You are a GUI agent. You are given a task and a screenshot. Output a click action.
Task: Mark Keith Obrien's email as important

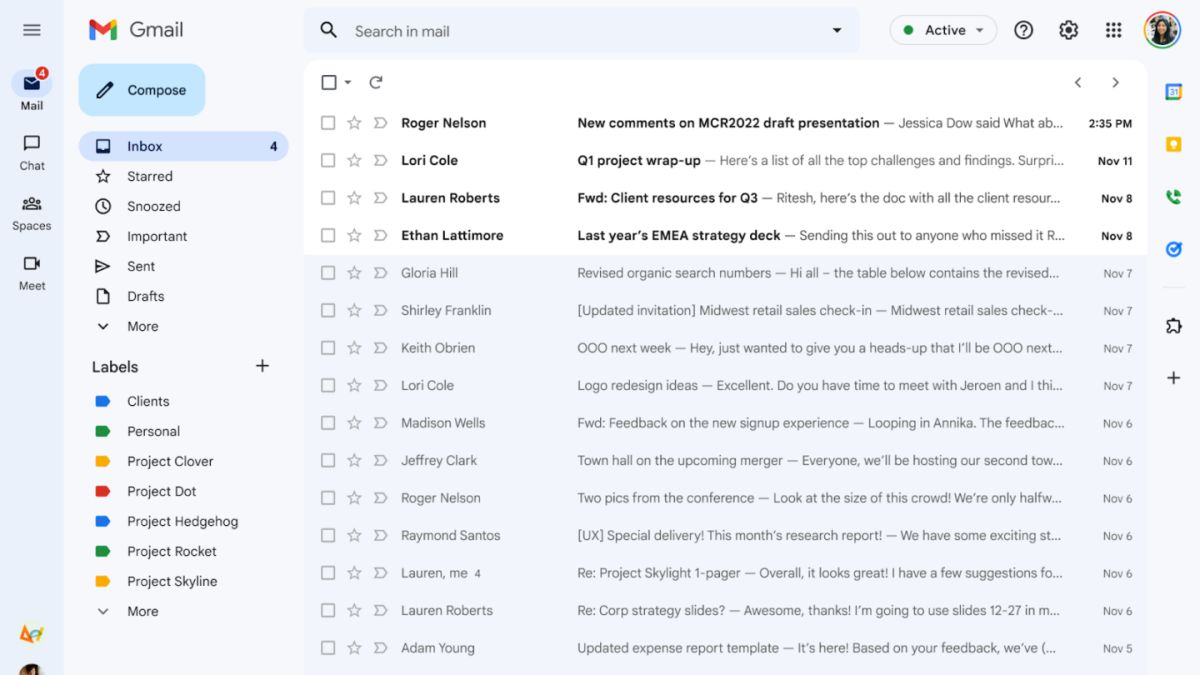[x=380, y=348]
